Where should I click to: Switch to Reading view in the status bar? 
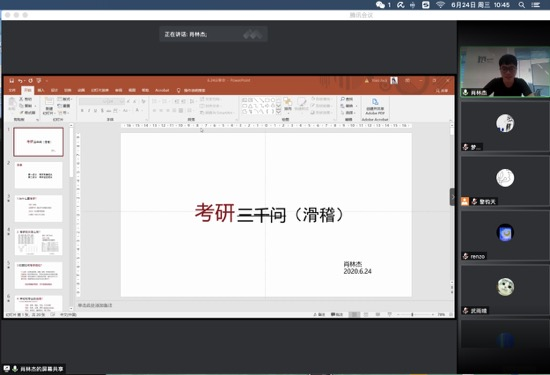click(378, 315)
